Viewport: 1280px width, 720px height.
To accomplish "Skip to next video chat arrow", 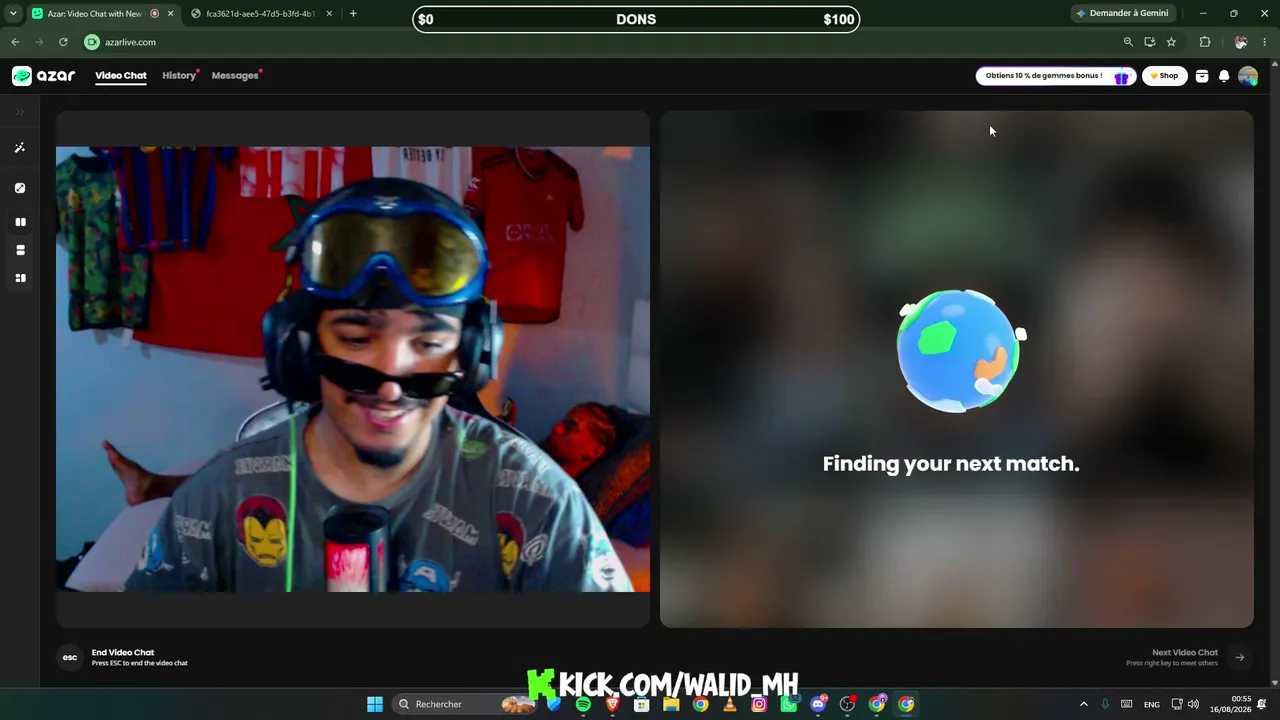I will 1239,657.
